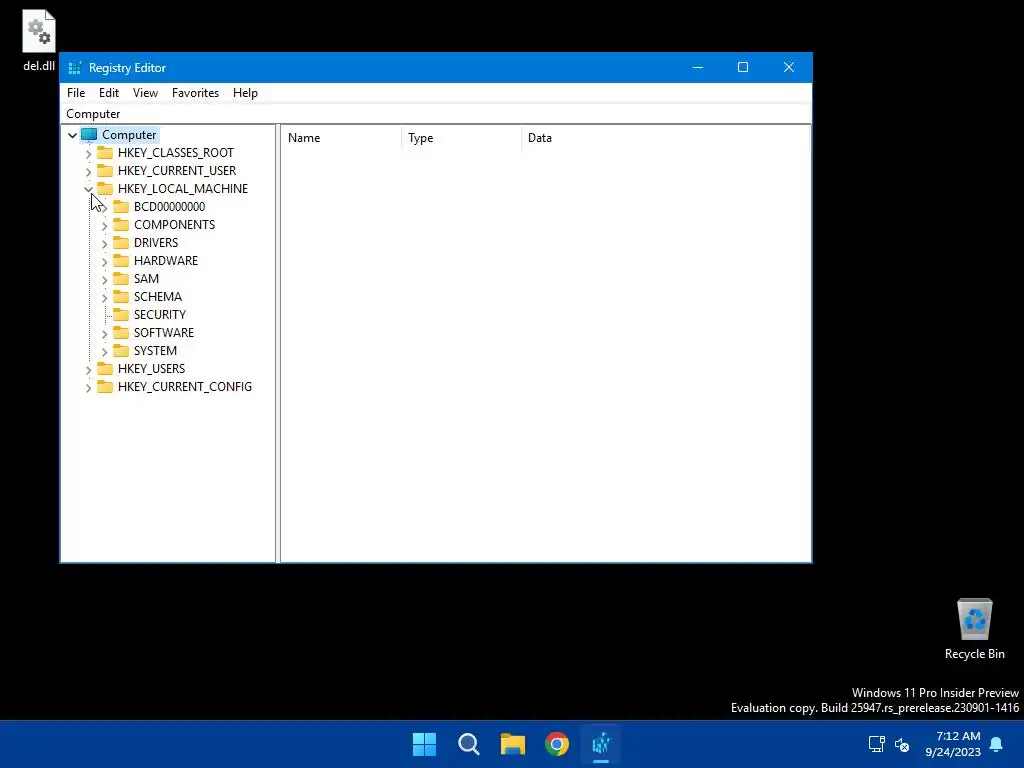Open the View menu
1024x768 pixels.
pos(145,93)
